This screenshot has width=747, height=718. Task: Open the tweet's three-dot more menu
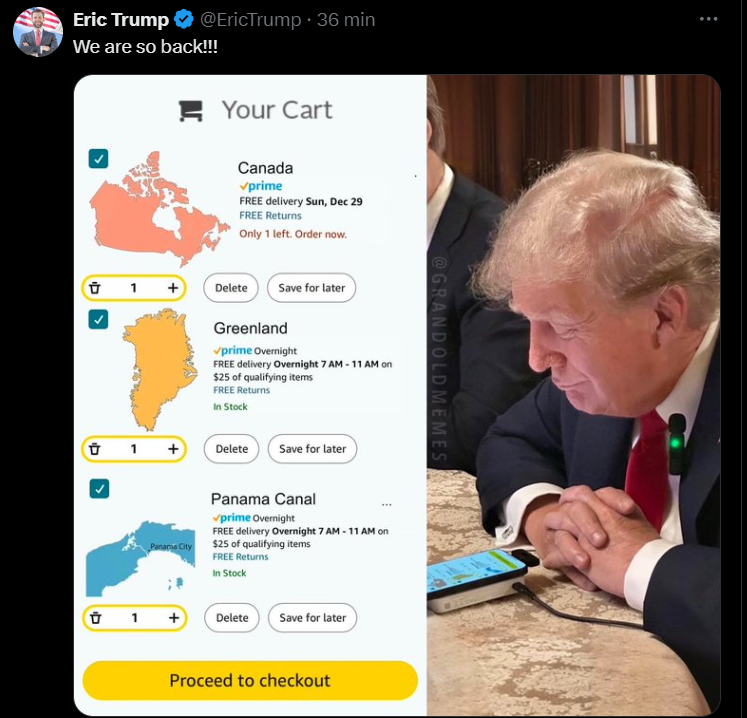point(708,19)
